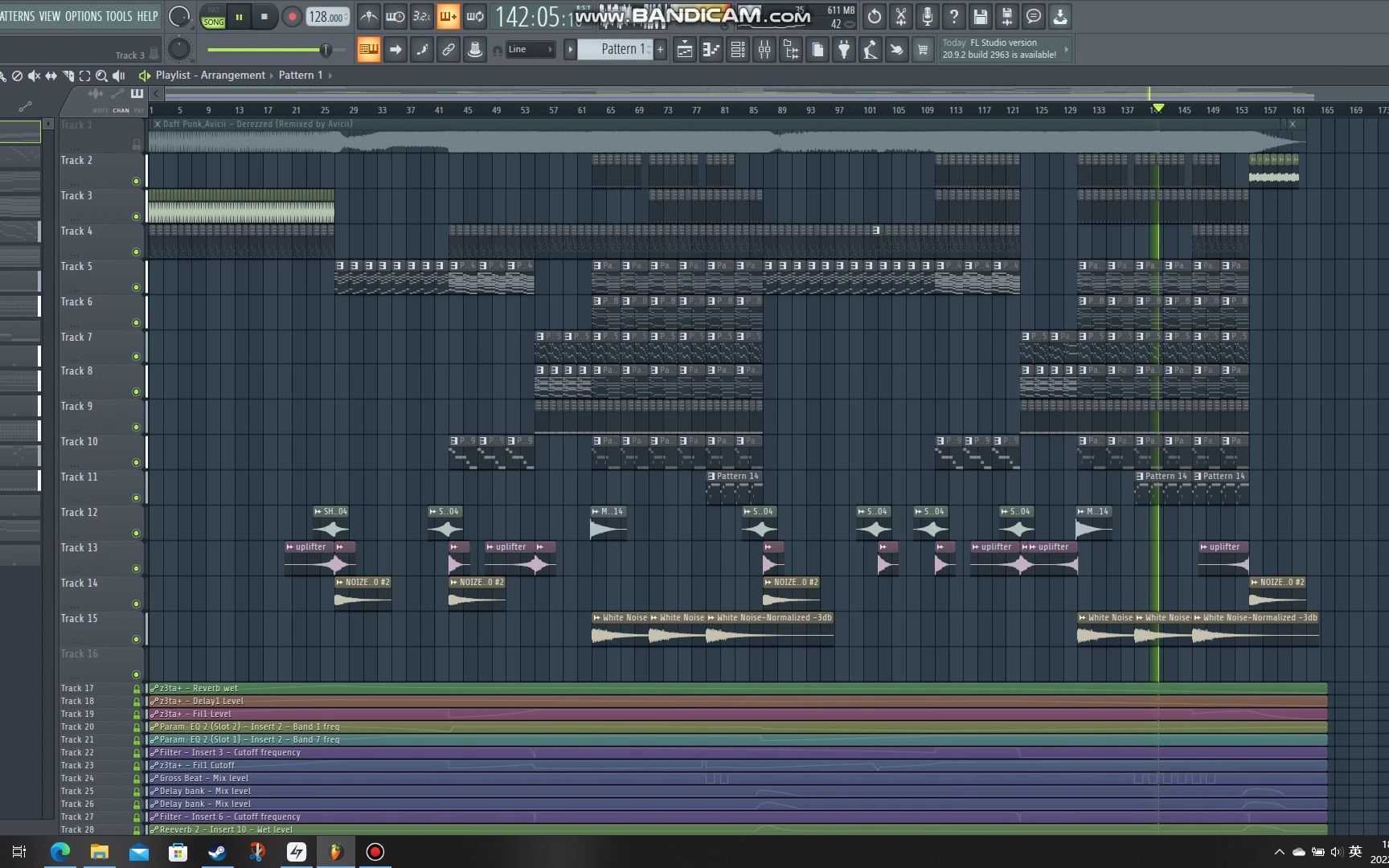Stop playback with the stop button

tap(264, 16)
